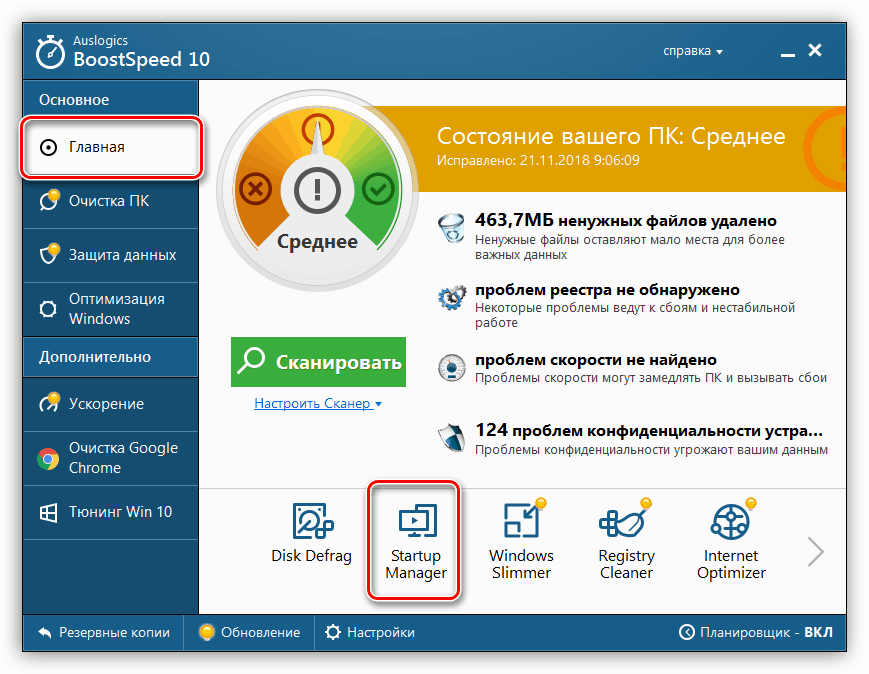Click the red X gauge indicator
869x674 pixels.
coord(255,189)
